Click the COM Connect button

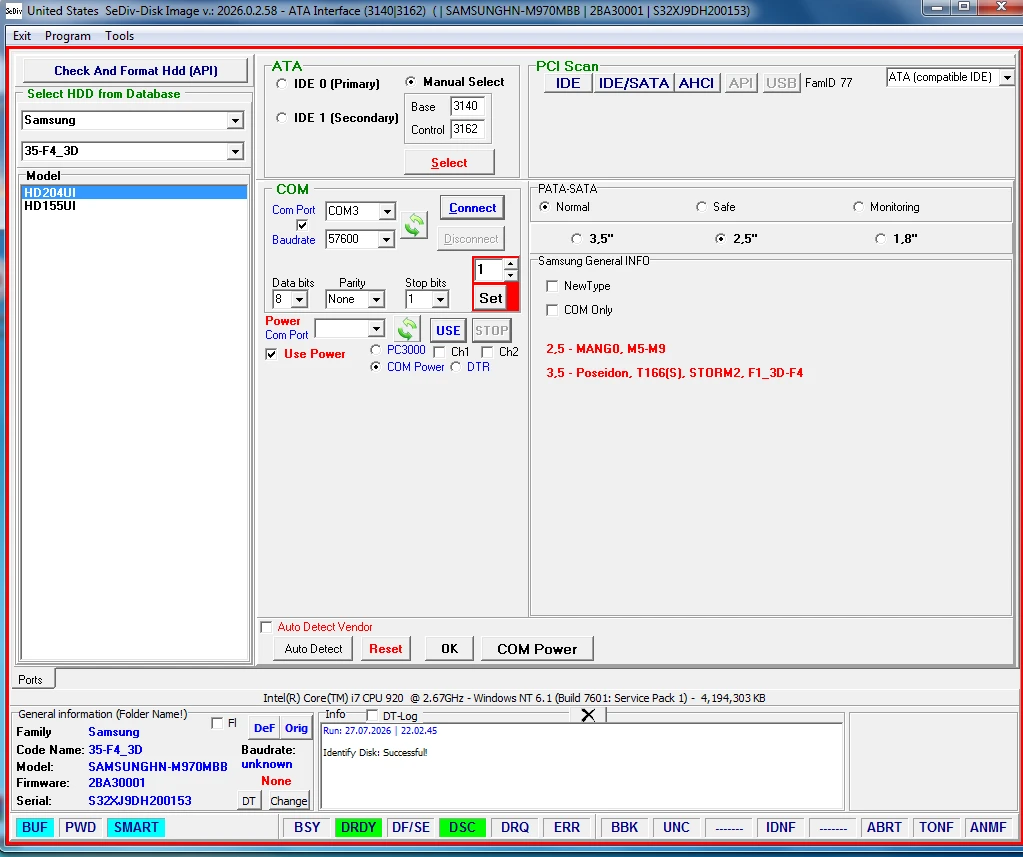472,208
